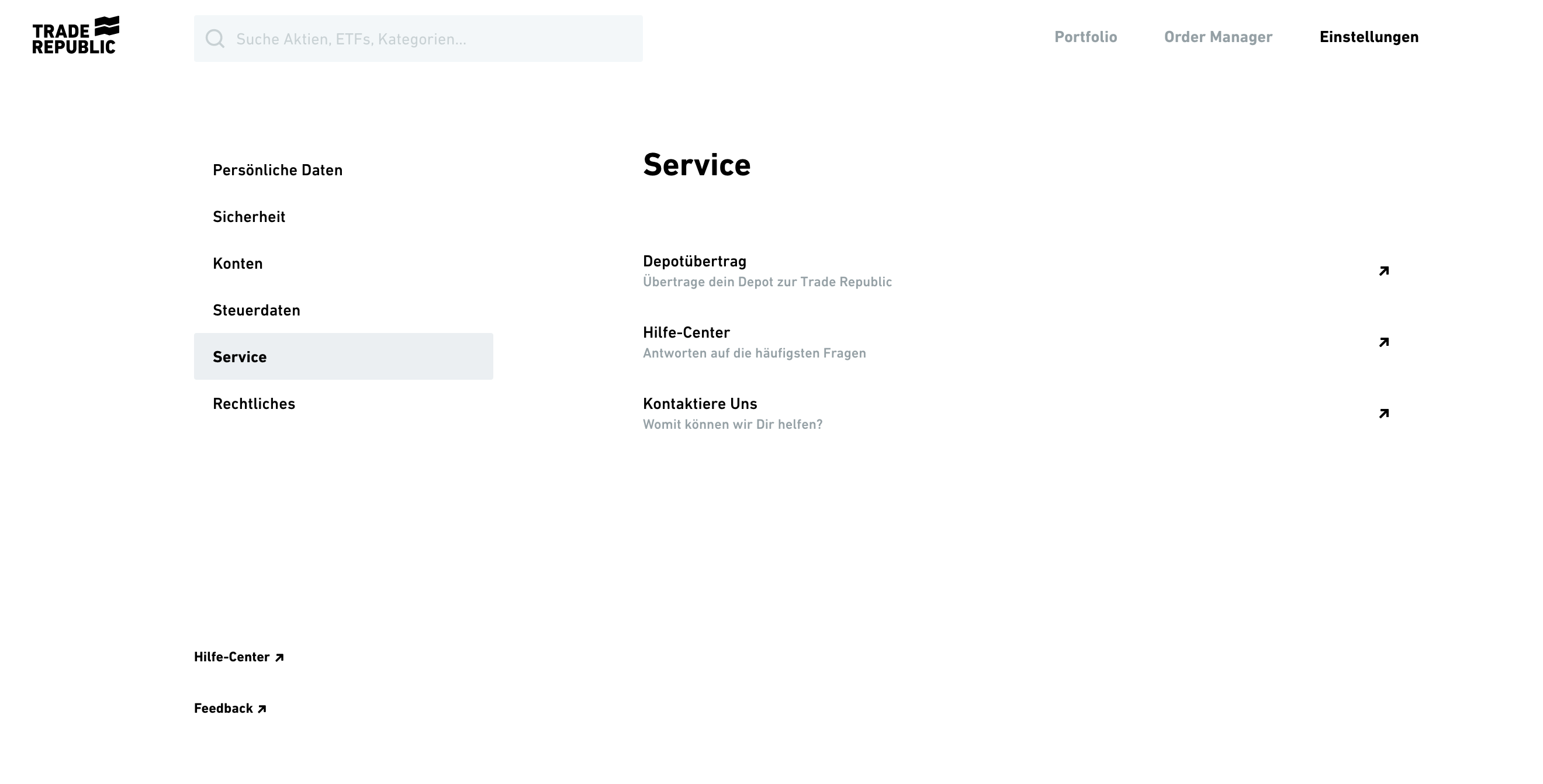Click the Feedback link at bottom

[x=223, y=709]
